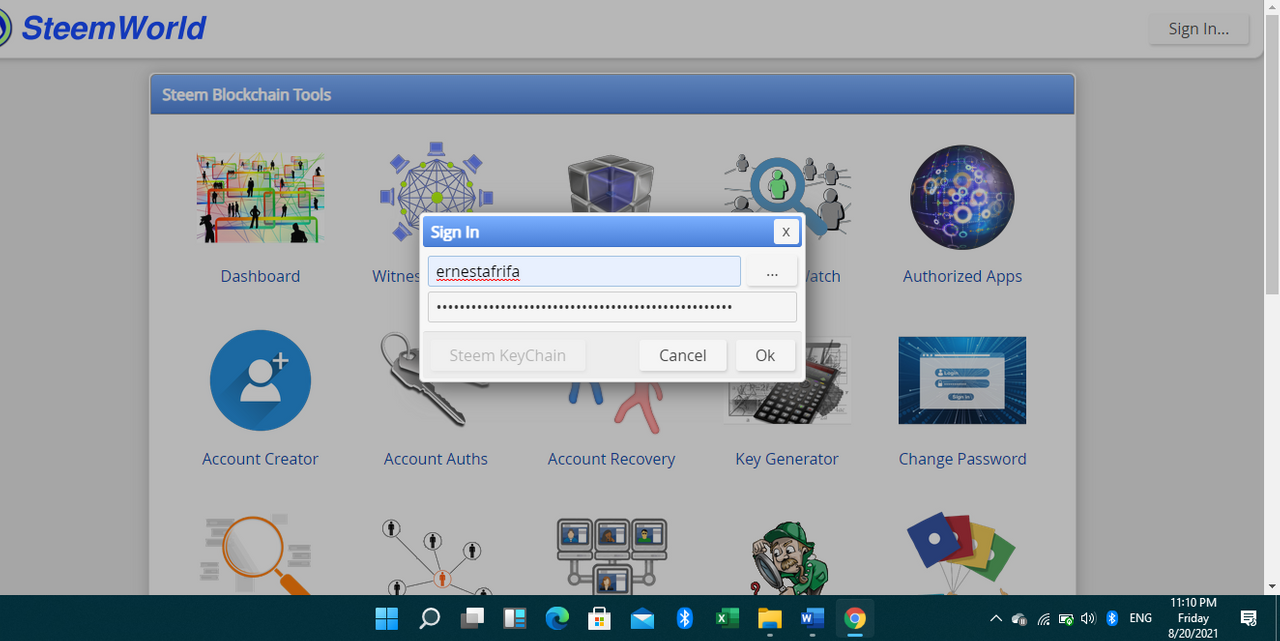Click the Change Password icon

(x=962, y=380)
